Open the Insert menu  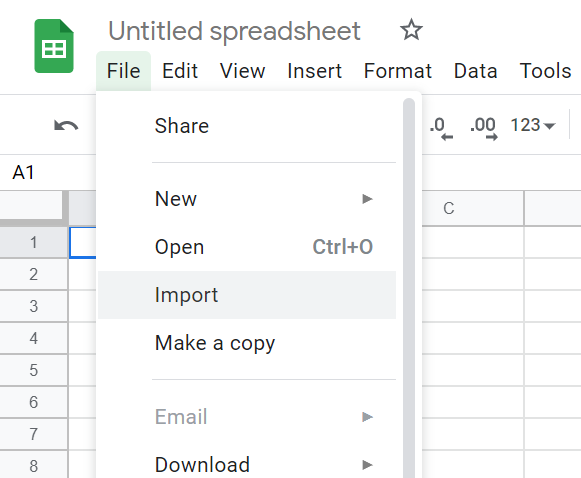(314, 71)
